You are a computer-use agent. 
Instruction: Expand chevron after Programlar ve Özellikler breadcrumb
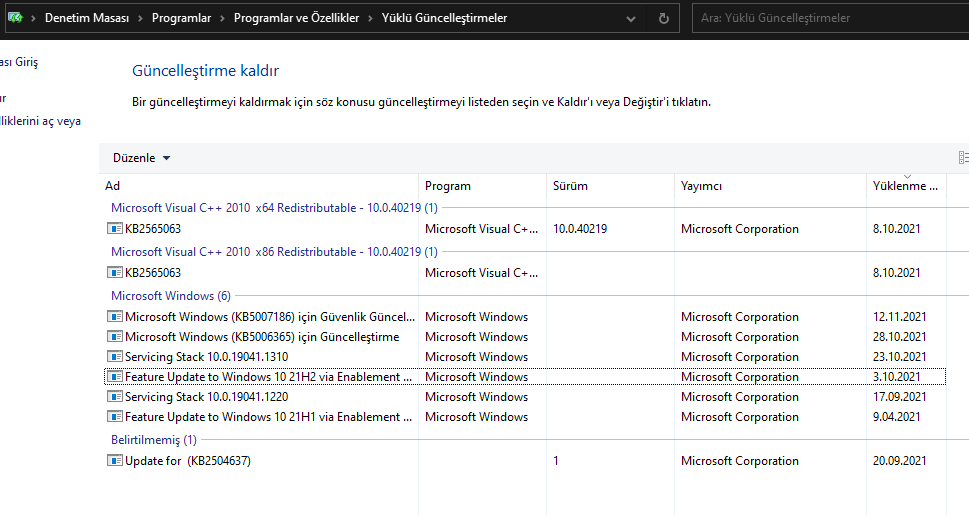point(371,19)
